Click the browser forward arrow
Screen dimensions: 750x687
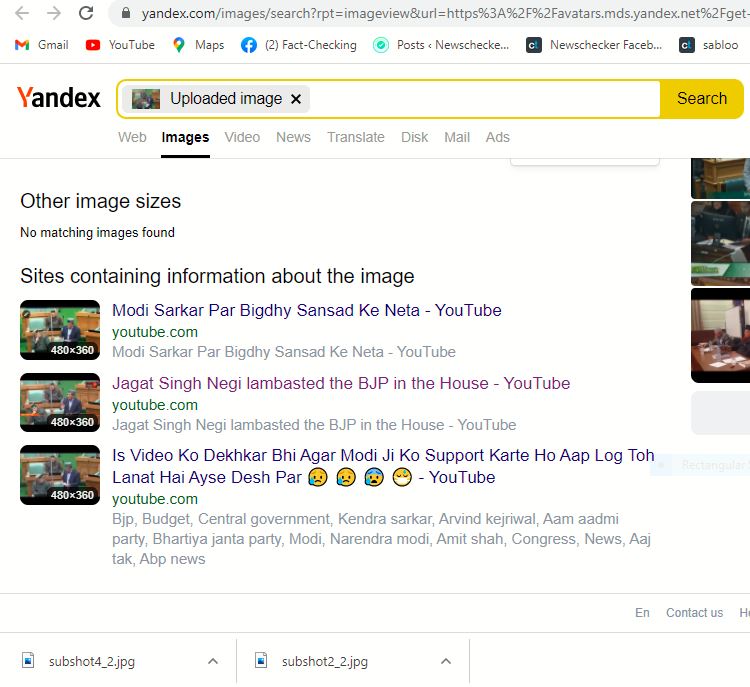(54, 14)
